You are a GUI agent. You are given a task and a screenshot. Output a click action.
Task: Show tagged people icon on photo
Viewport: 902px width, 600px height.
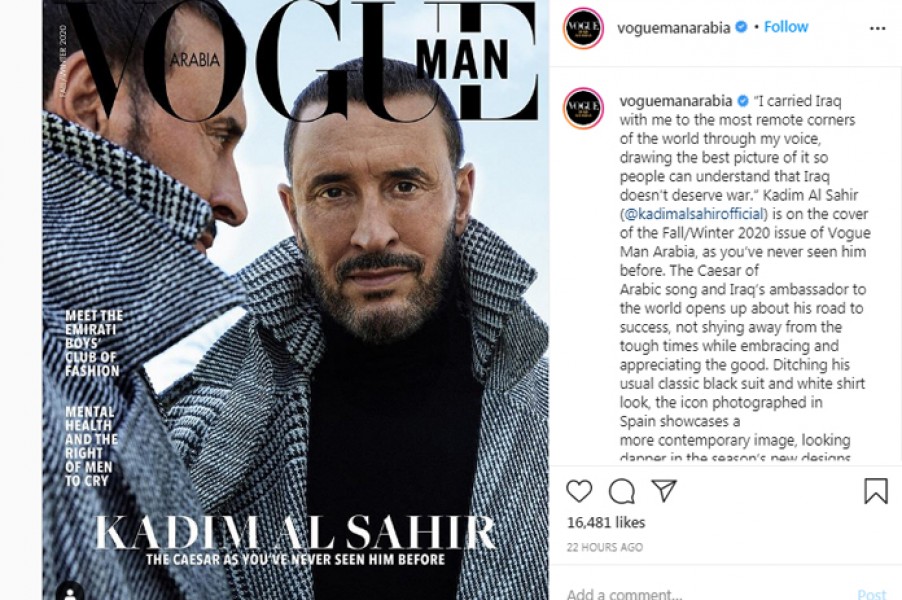(x=71, y=593)
